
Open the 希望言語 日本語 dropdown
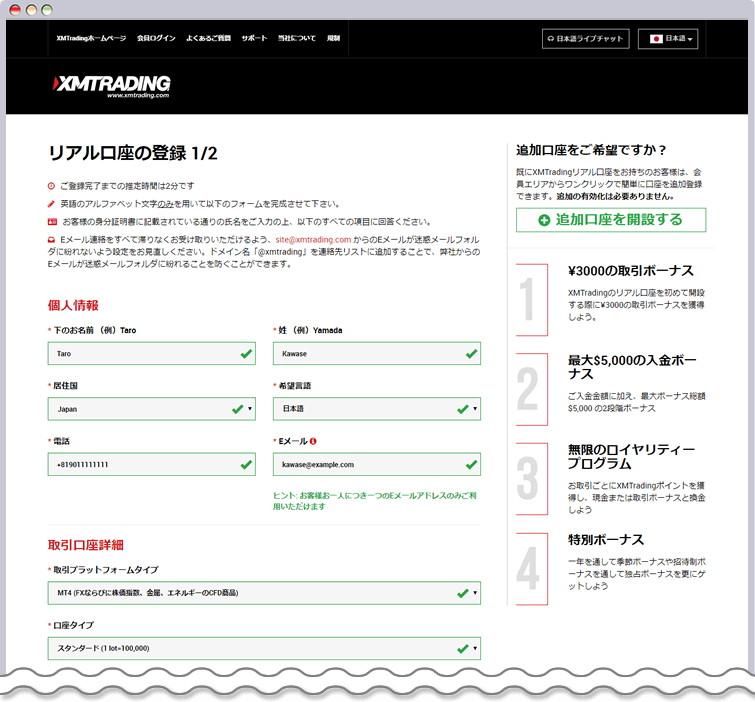click(x=377, y=409)
